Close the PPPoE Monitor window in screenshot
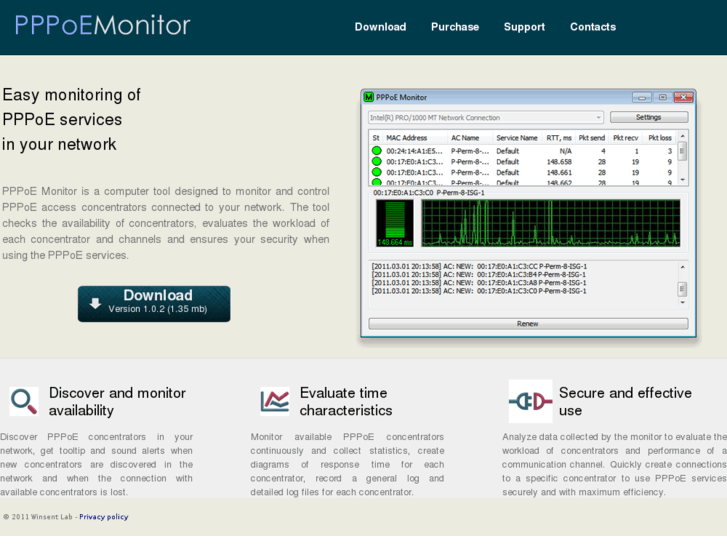 tap(683, 97)
